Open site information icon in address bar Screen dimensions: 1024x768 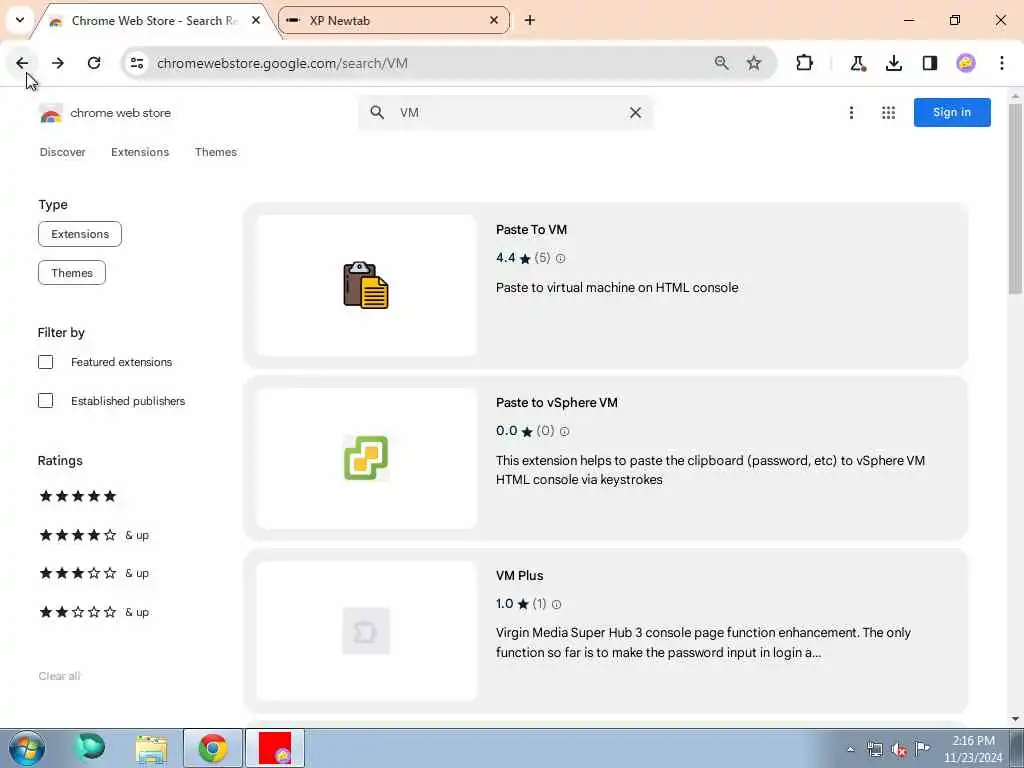[137, 63]
